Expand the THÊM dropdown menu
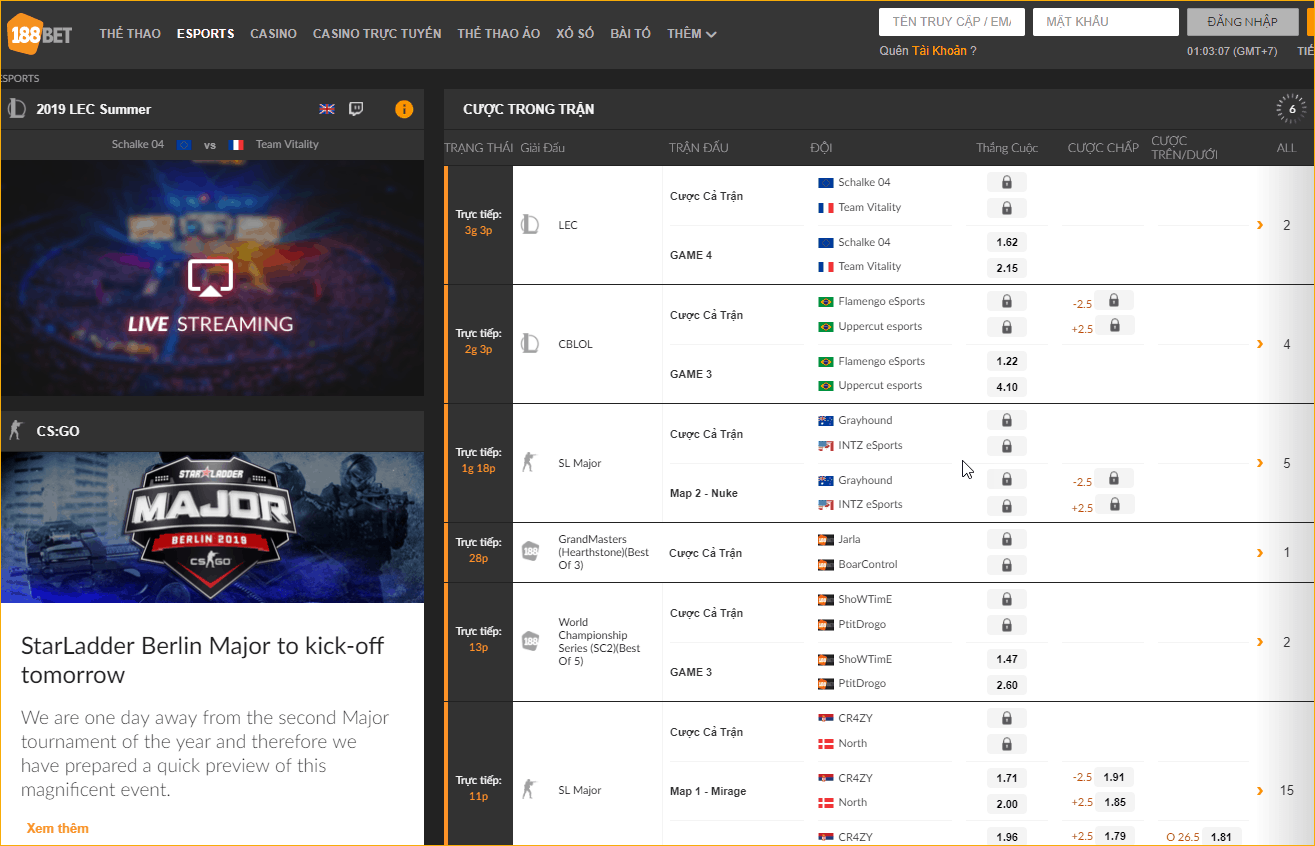The width and height of the screenshot is (1315, 846). (692, 34)
